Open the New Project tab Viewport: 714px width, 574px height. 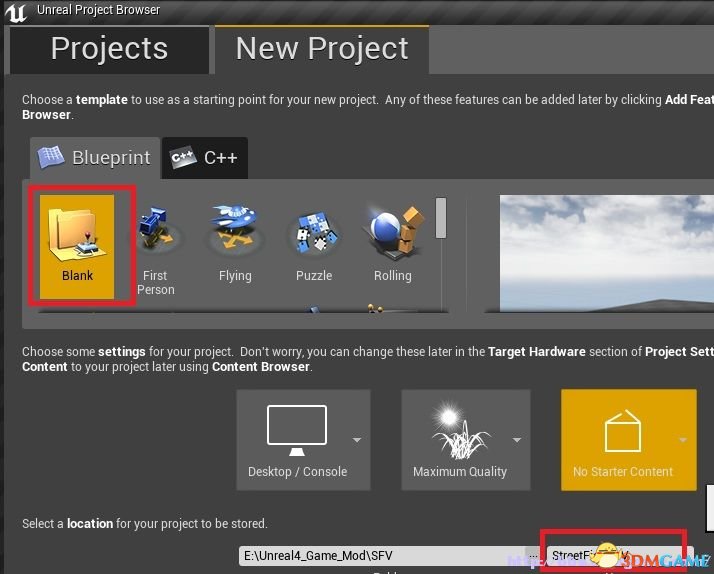[322, 49]
